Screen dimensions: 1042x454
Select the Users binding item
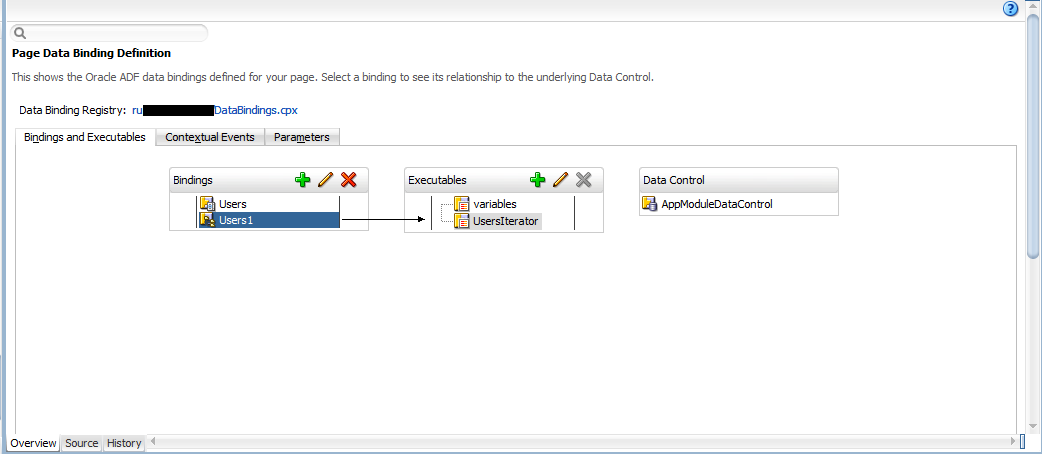[232, 204]
